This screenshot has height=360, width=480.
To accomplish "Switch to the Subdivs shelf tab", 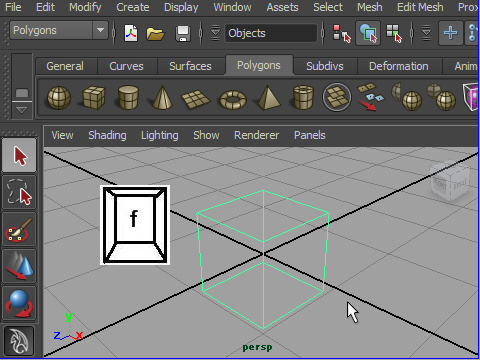I will 325,66.
